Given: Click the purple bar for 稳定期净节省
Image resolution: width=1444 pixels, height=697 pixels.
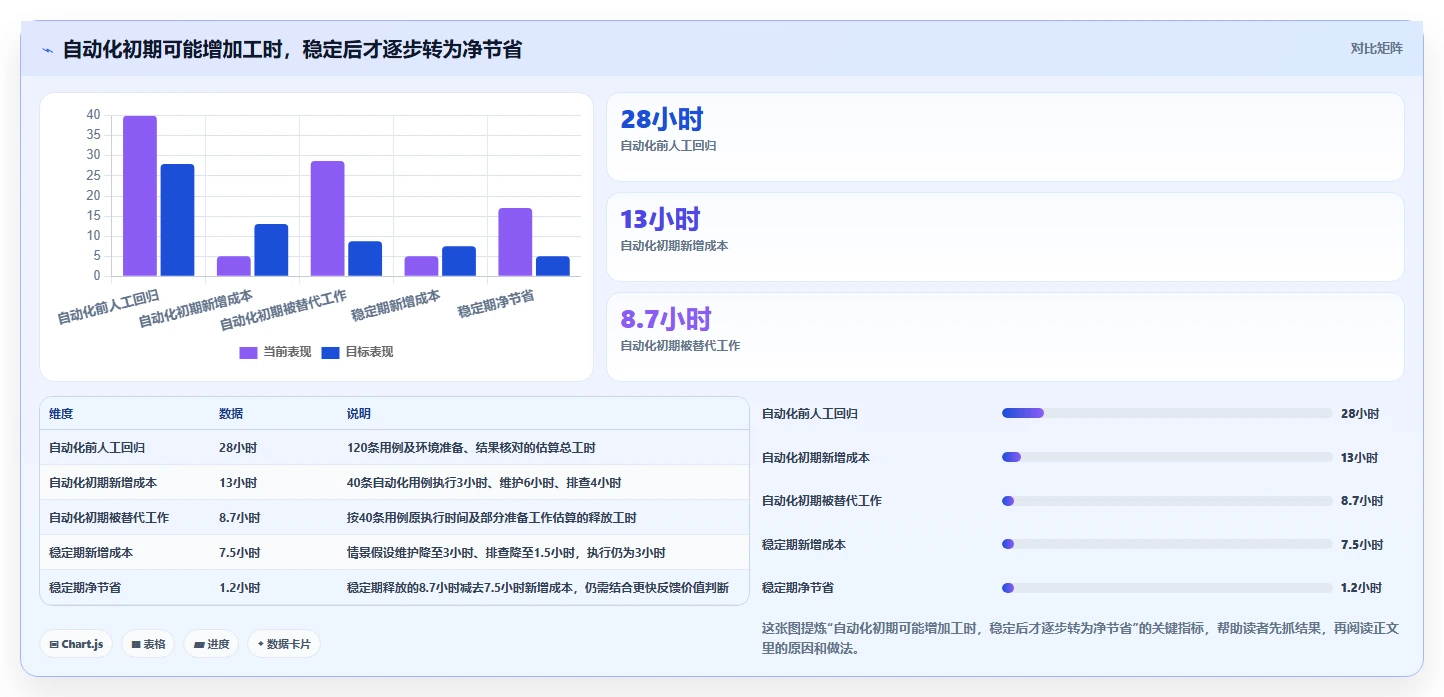Looking at the screenshot, I should (515, 242).
